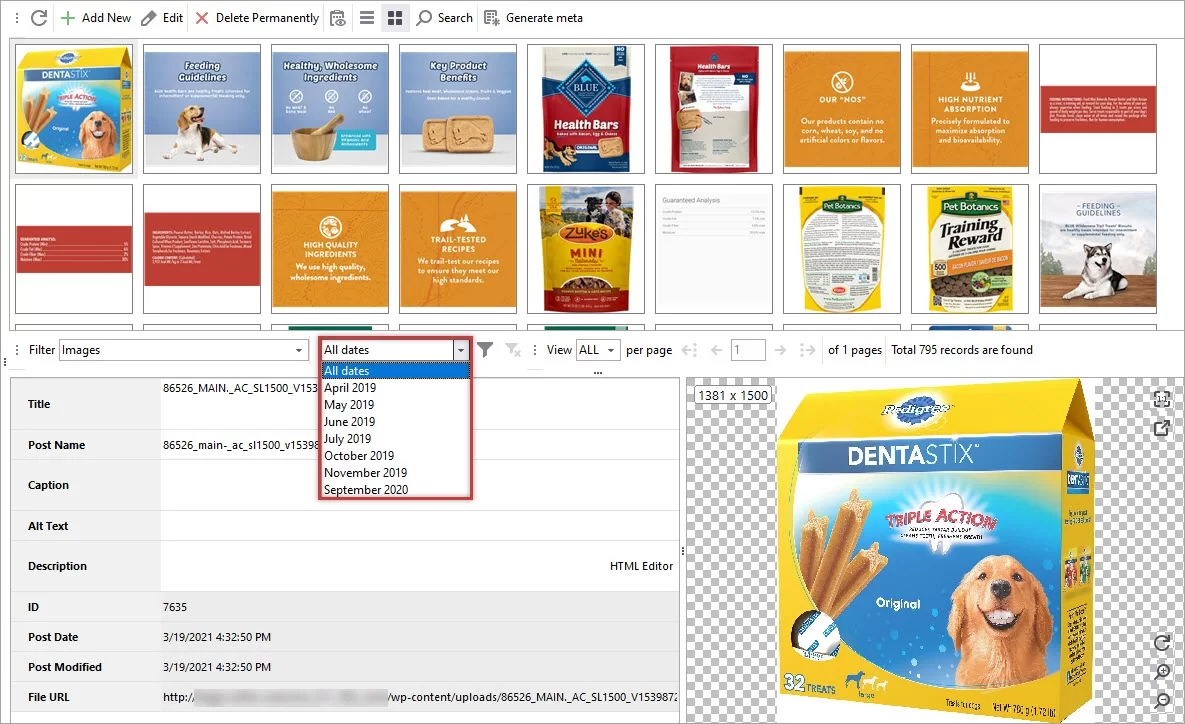Activate the grid view icon
Image resolution: width=1185 pixels, height=724 pixels.
(x=395, y=17)
